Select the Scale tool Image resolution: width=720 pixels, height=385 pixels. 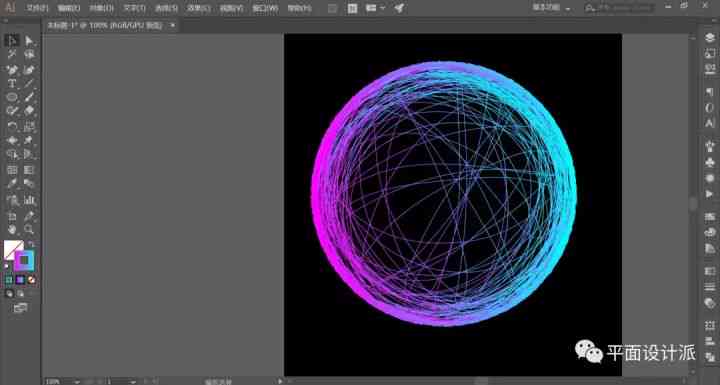pyautogui.click(x=29, y=126)
